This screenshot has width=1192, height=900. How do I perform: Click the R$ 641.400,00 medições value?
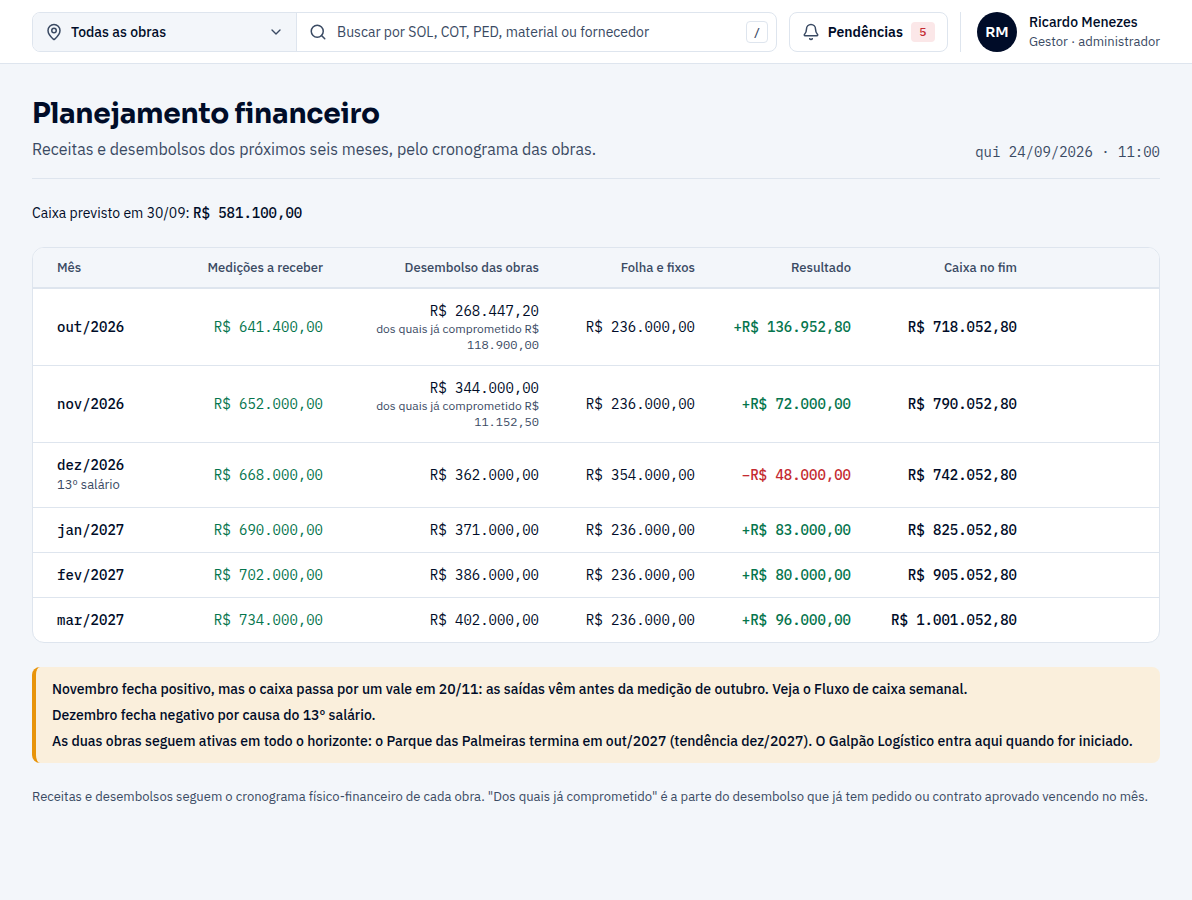pyautogui.click(x=268, y=327)
